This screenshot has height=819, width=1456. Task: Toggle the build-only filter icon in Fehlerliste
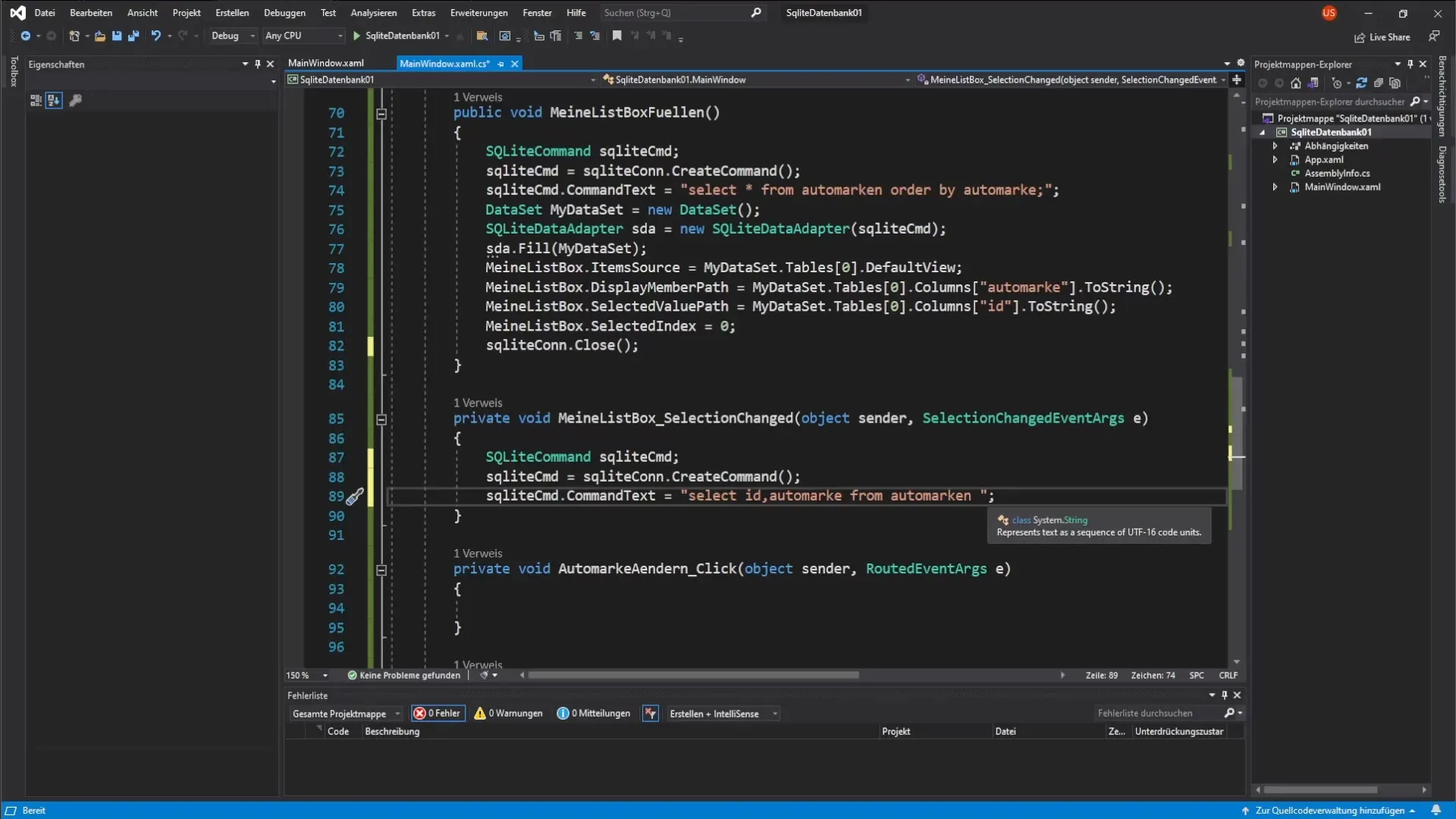650,714
